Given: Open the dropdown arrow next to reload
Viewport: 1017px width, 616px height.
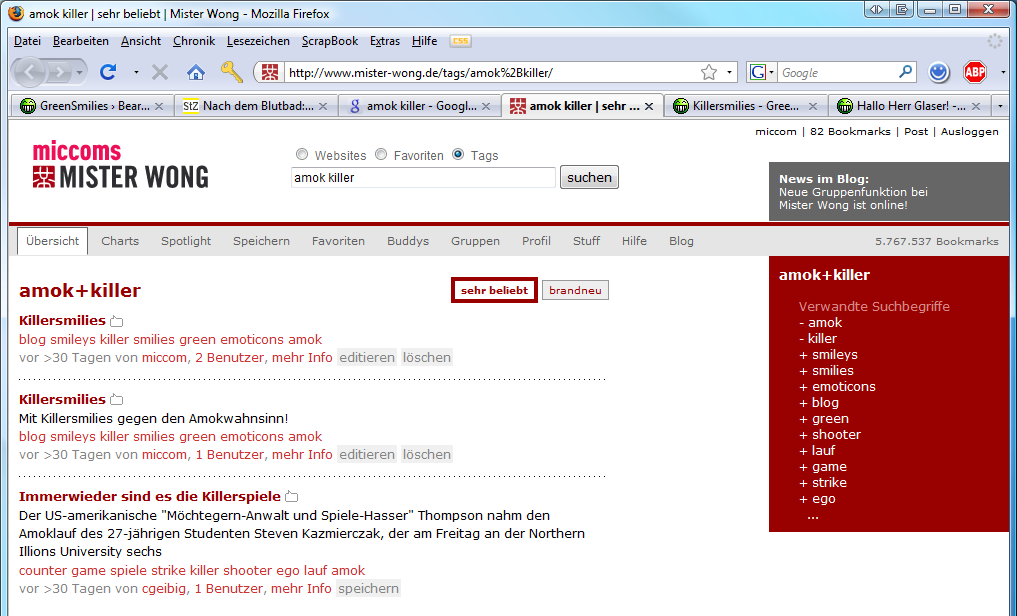Looking at the screenshot, I should pos(136,73).
